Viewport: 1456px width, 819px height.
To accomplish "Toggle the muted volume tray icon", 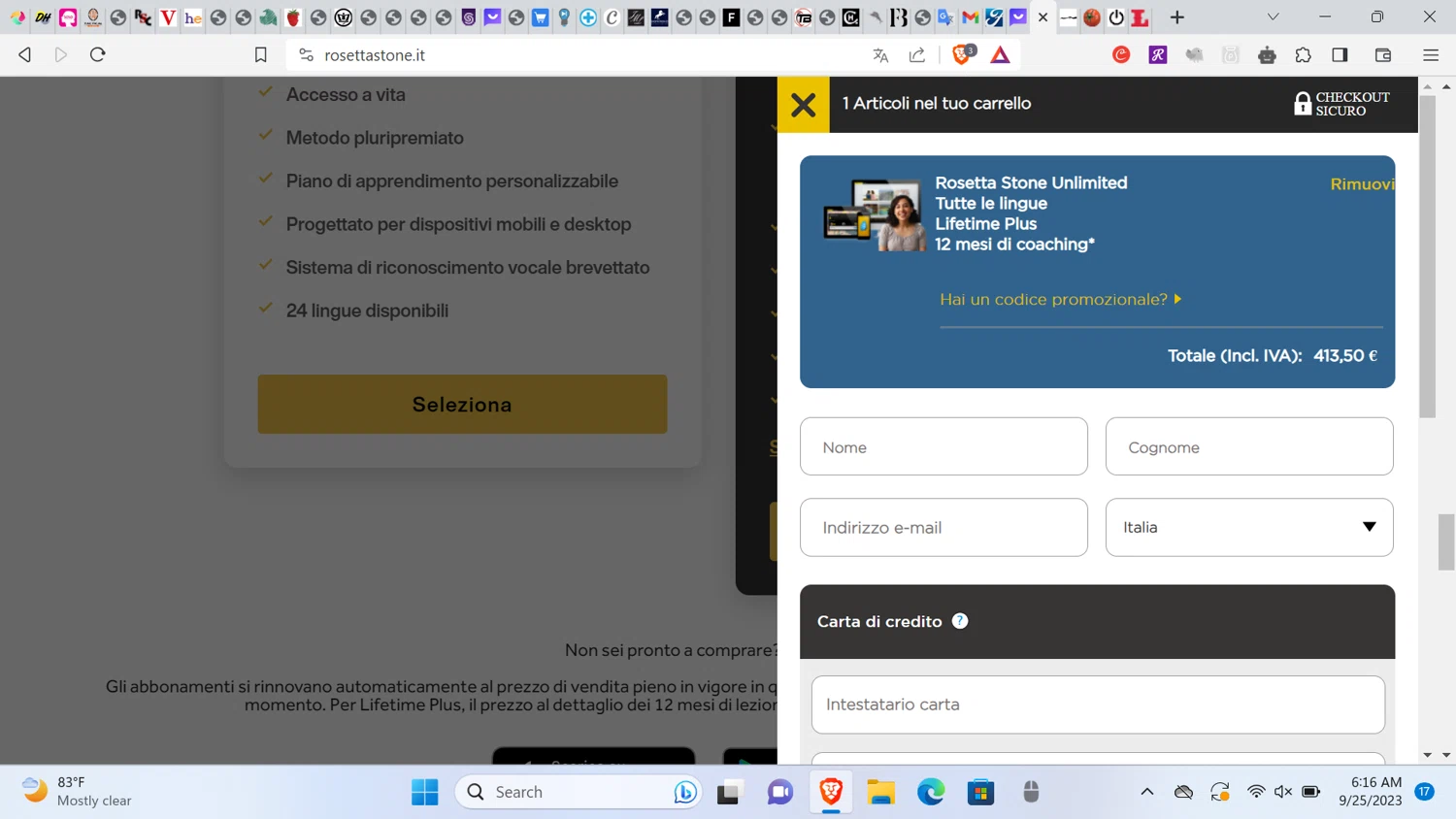I will [x=1283, y=792].
